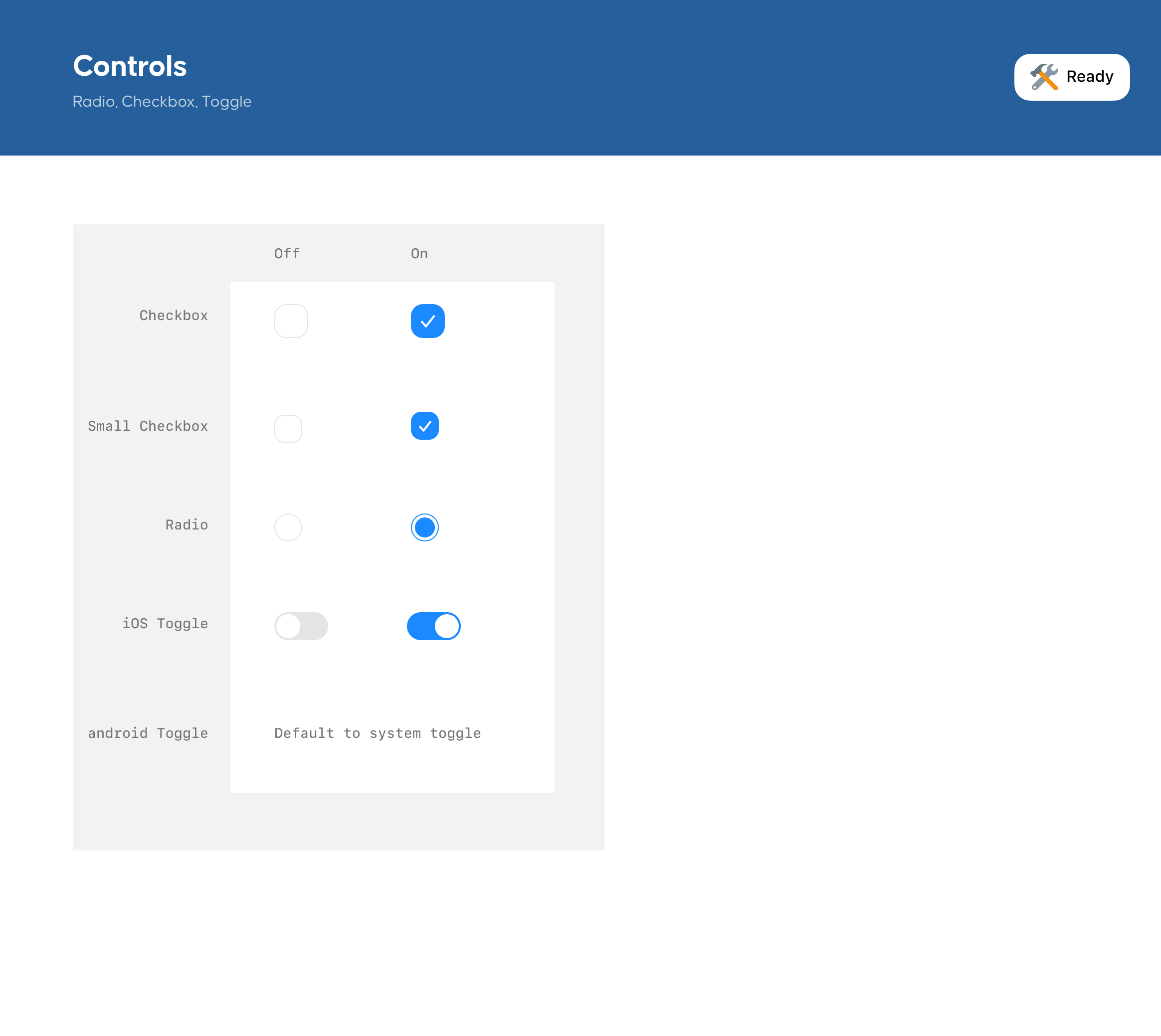
Task: Click the iOS Toggle row label
Action: pyautogui.click(x=166, y=624)
